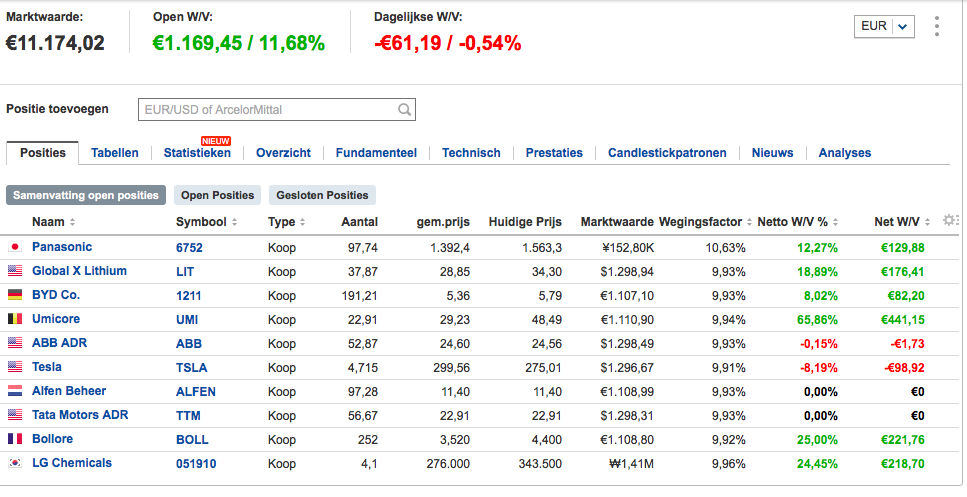The width and height of the screenshot is (967, 497).
Task: Open the Bollore stock link
Action: (x=52, y=439)
